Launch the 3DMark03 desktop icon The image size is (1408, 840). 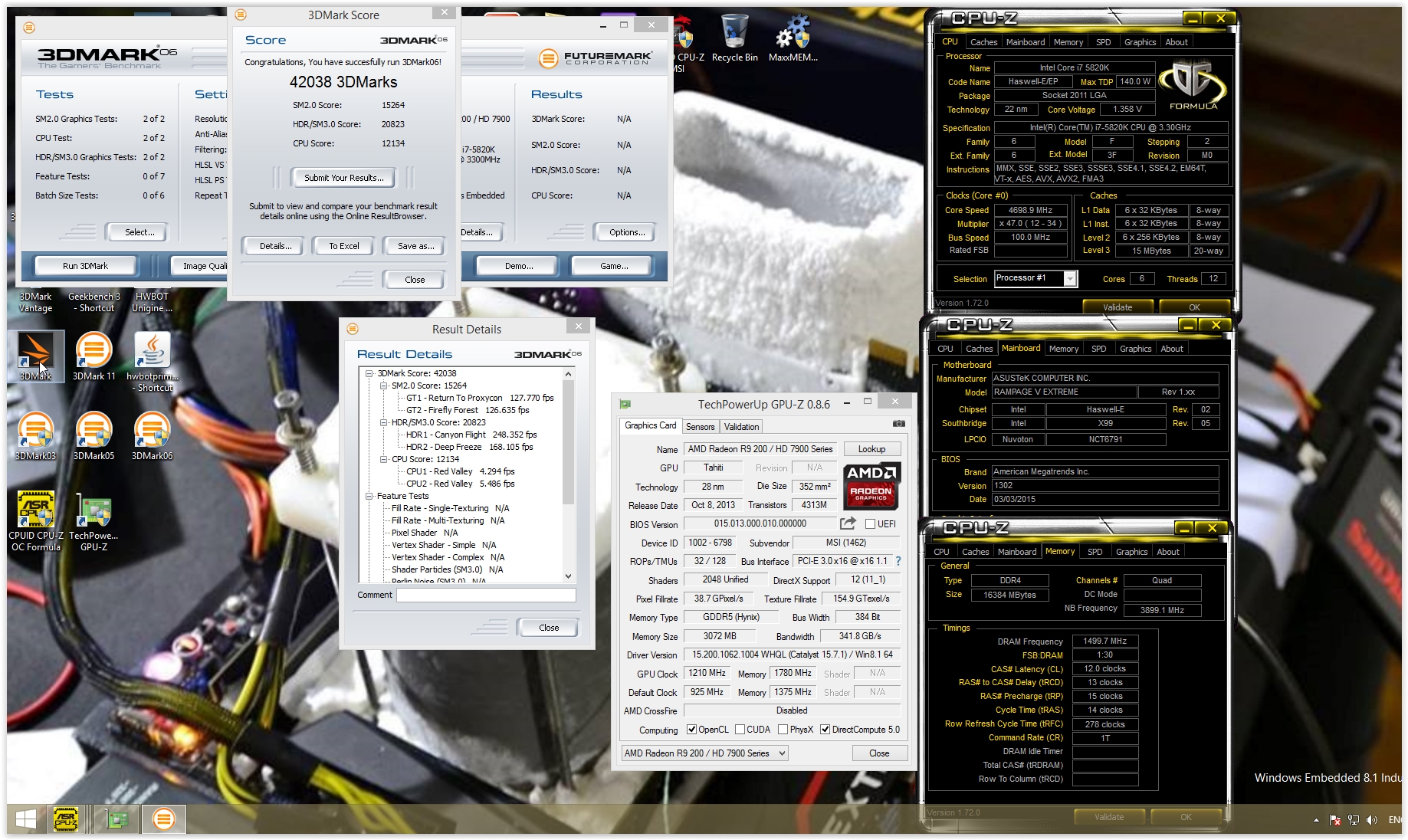click(36, 435)
